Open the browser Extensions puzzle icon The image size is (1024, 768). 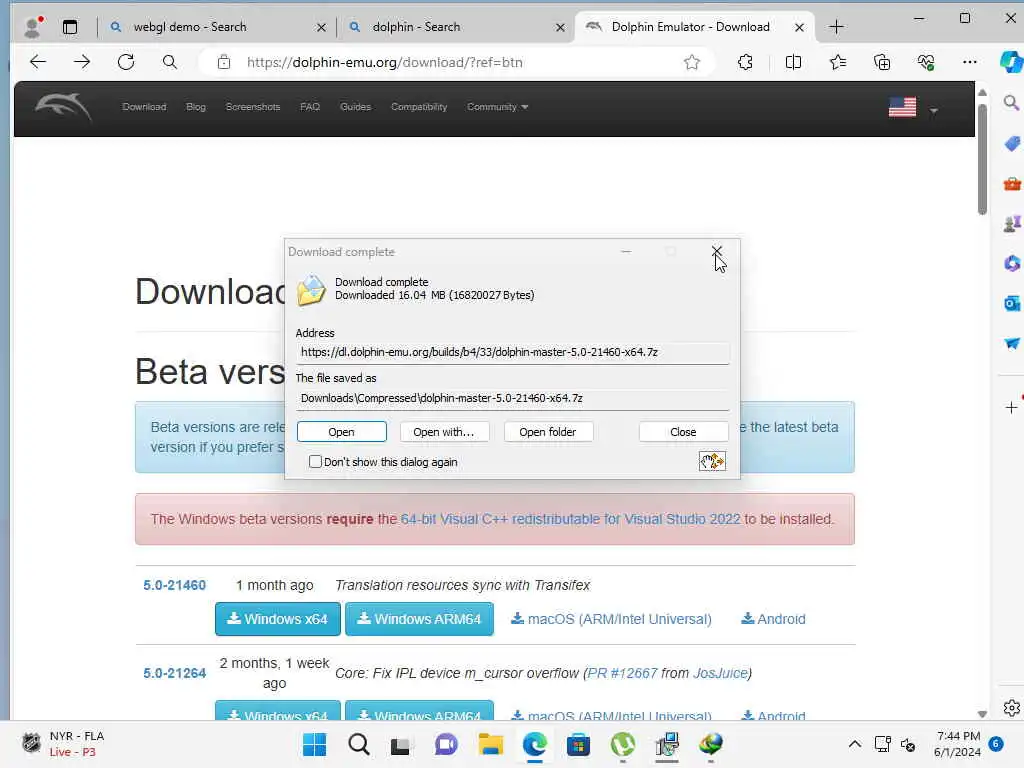click(x=745, y=62)
